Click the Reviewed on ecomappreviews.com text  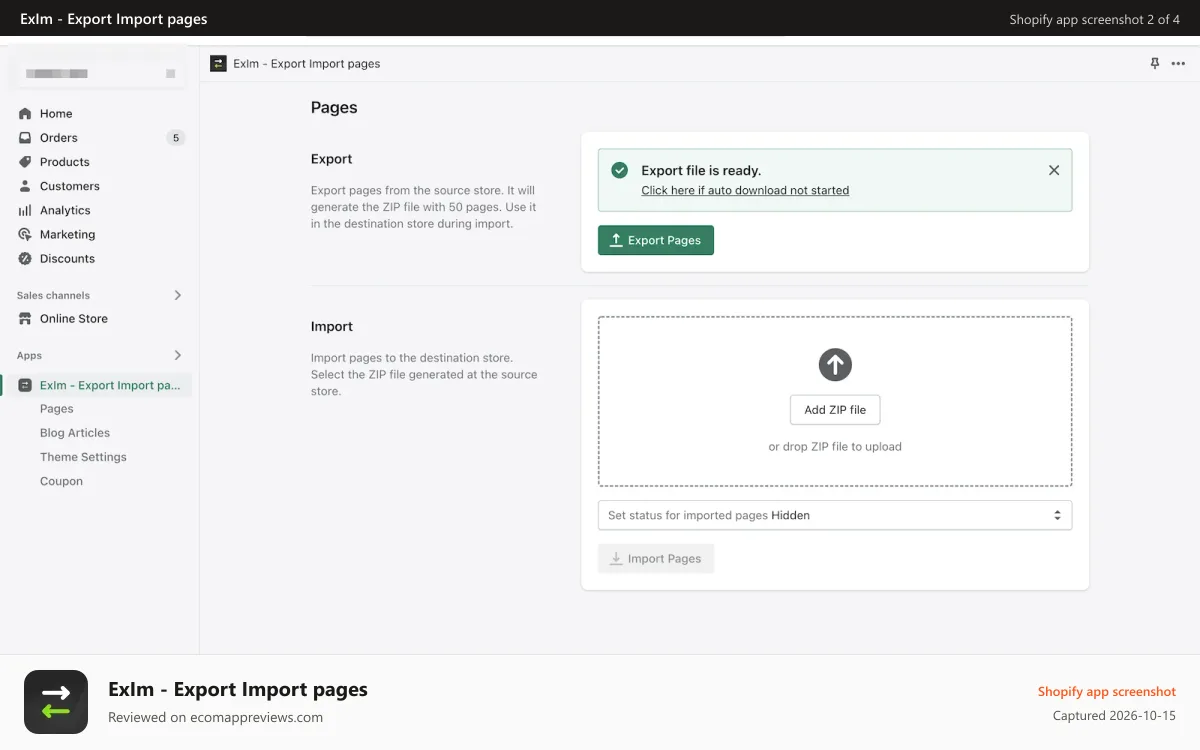(x=215, y=717)
